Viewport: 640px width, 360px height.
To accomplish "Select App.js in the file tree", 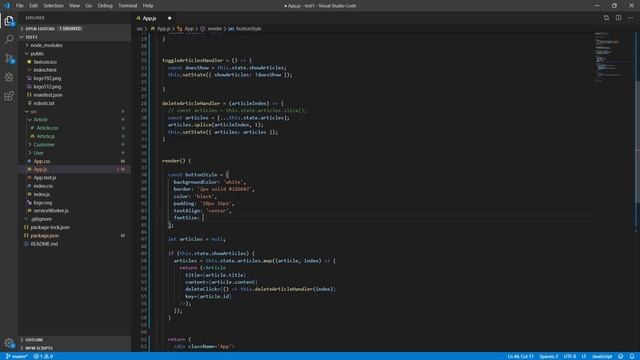I will pyautogui.click(x=74, y=169).
